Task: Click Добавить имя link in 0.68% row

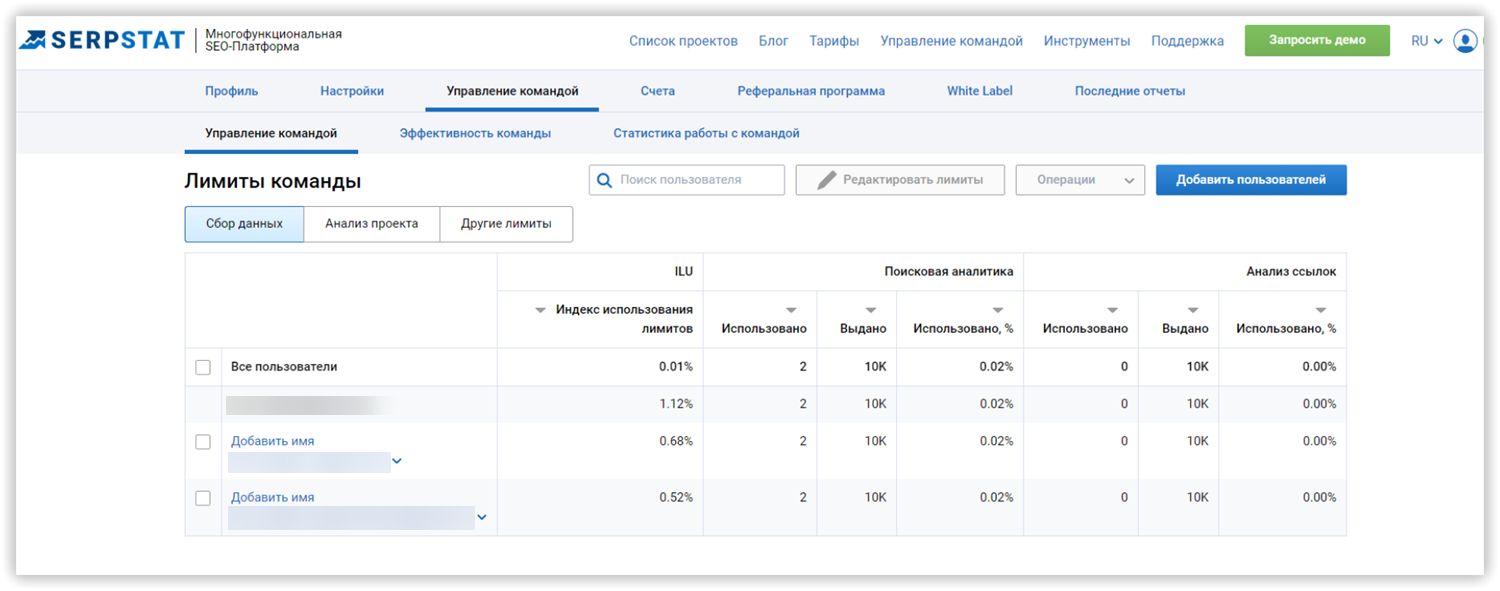Action: [x=272, y=441]
